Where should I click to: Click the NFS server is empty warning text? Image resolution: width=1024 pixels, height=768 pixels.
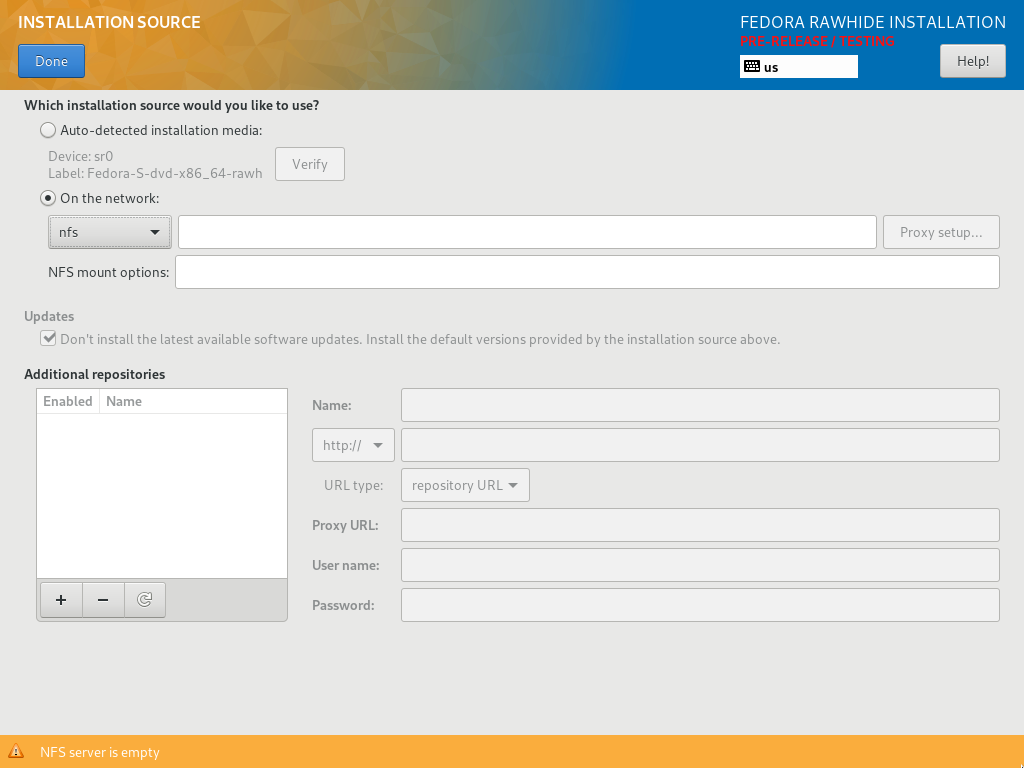pyautogui.click(x=100, y=752)
